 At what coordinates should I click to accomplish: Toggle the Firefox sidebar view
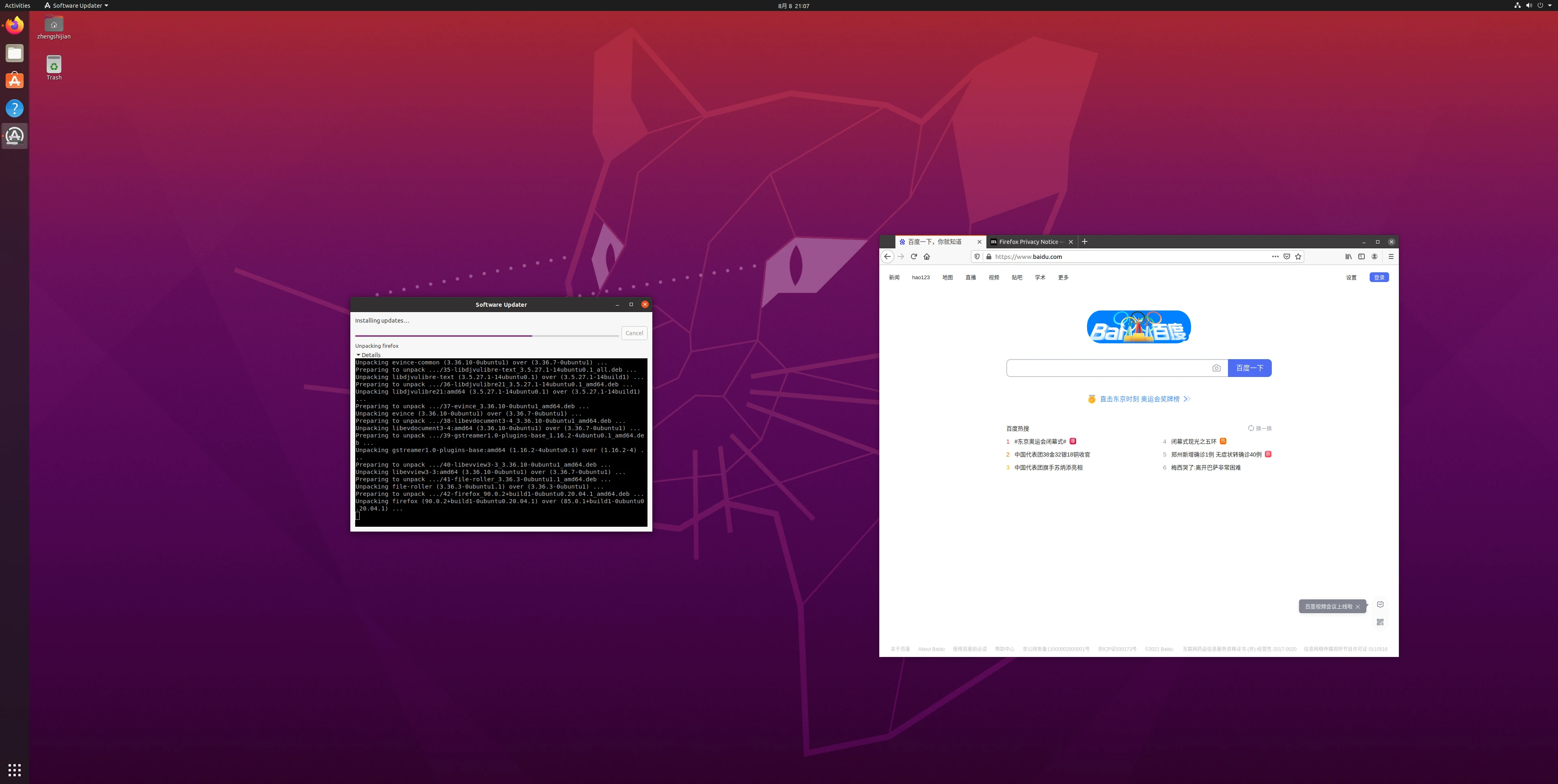pyautogui.click(x=1362, y=256)
